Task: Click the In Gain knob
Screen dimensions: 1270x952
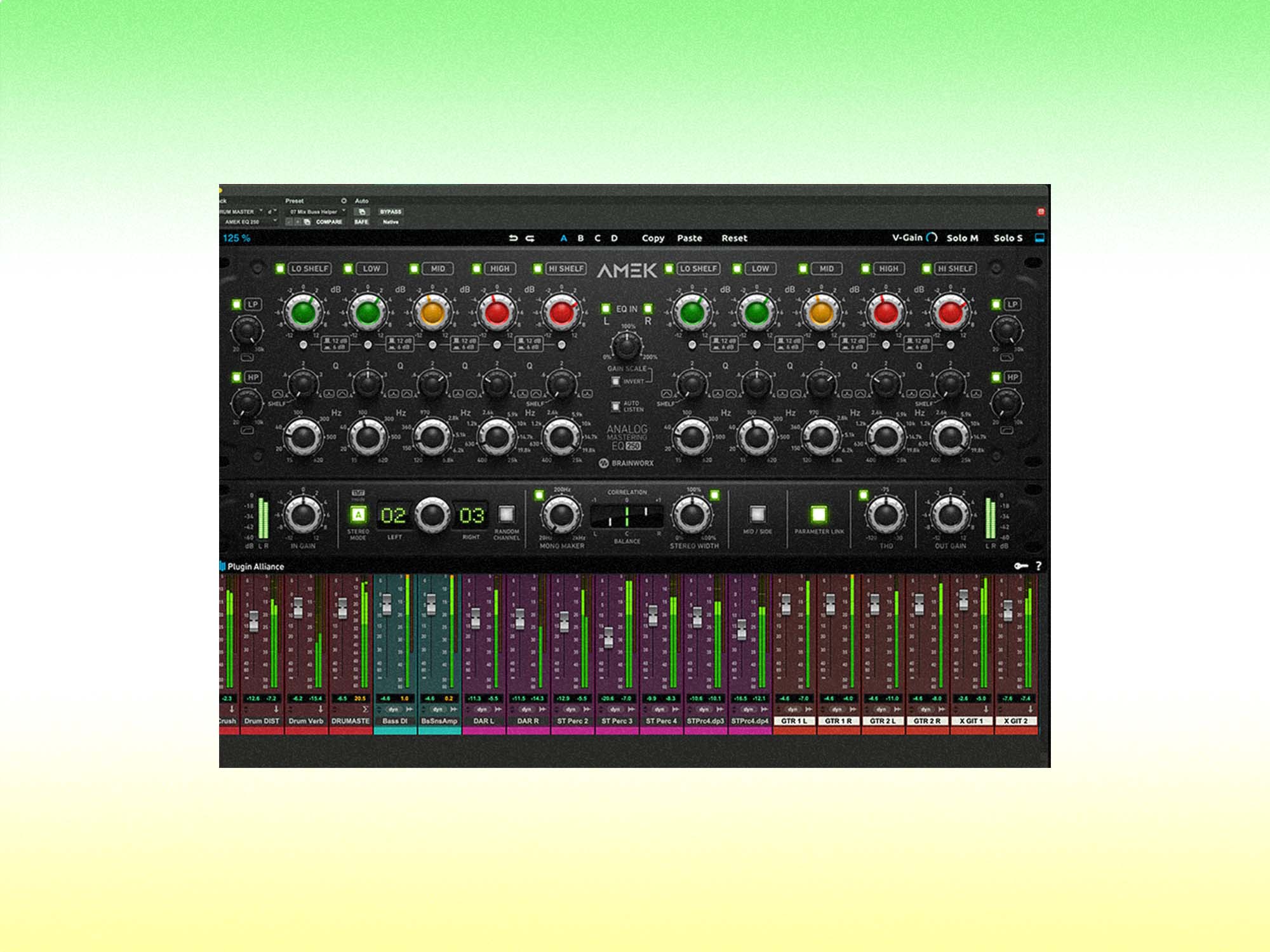Action: (304, 514)
